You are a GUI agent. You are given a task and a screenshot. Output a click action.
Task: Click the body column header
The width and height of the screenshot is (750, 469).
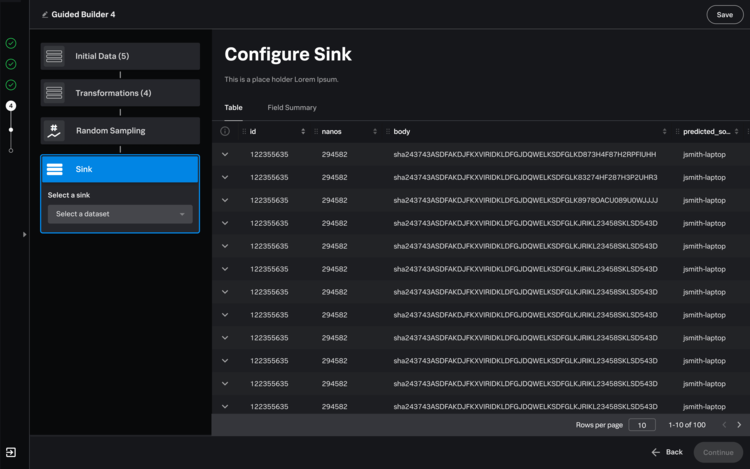click(x=402, y=131)
